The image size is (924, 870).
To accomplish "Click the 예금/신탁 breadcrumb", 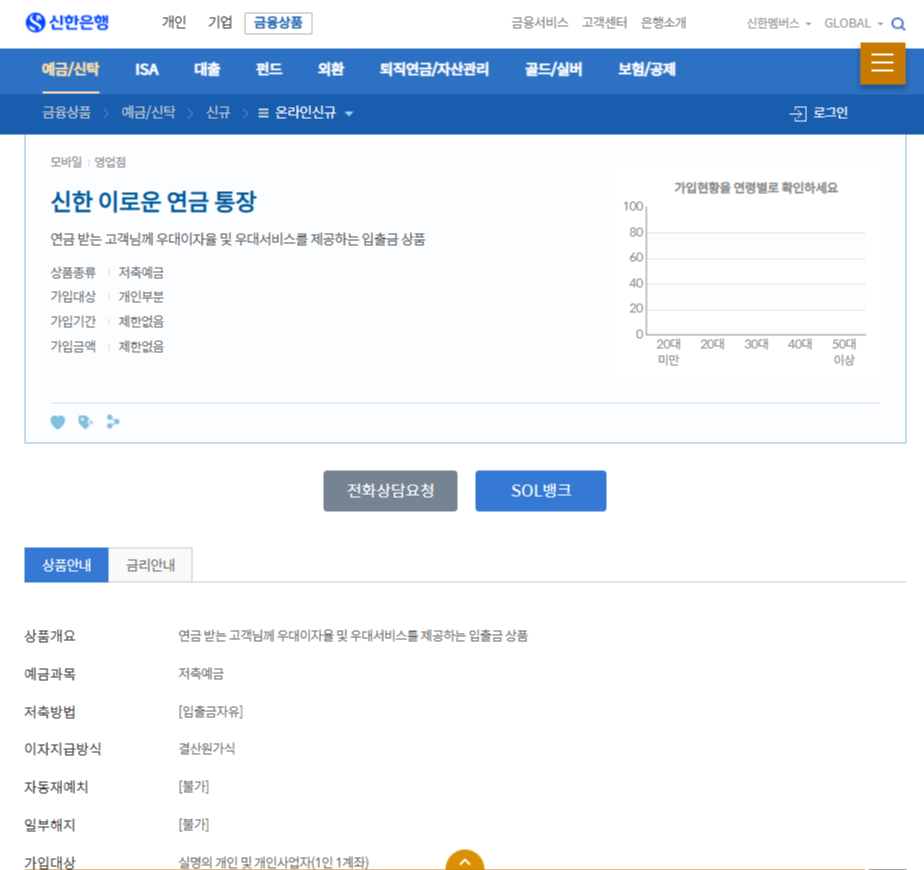I will (x=148, y=113).
